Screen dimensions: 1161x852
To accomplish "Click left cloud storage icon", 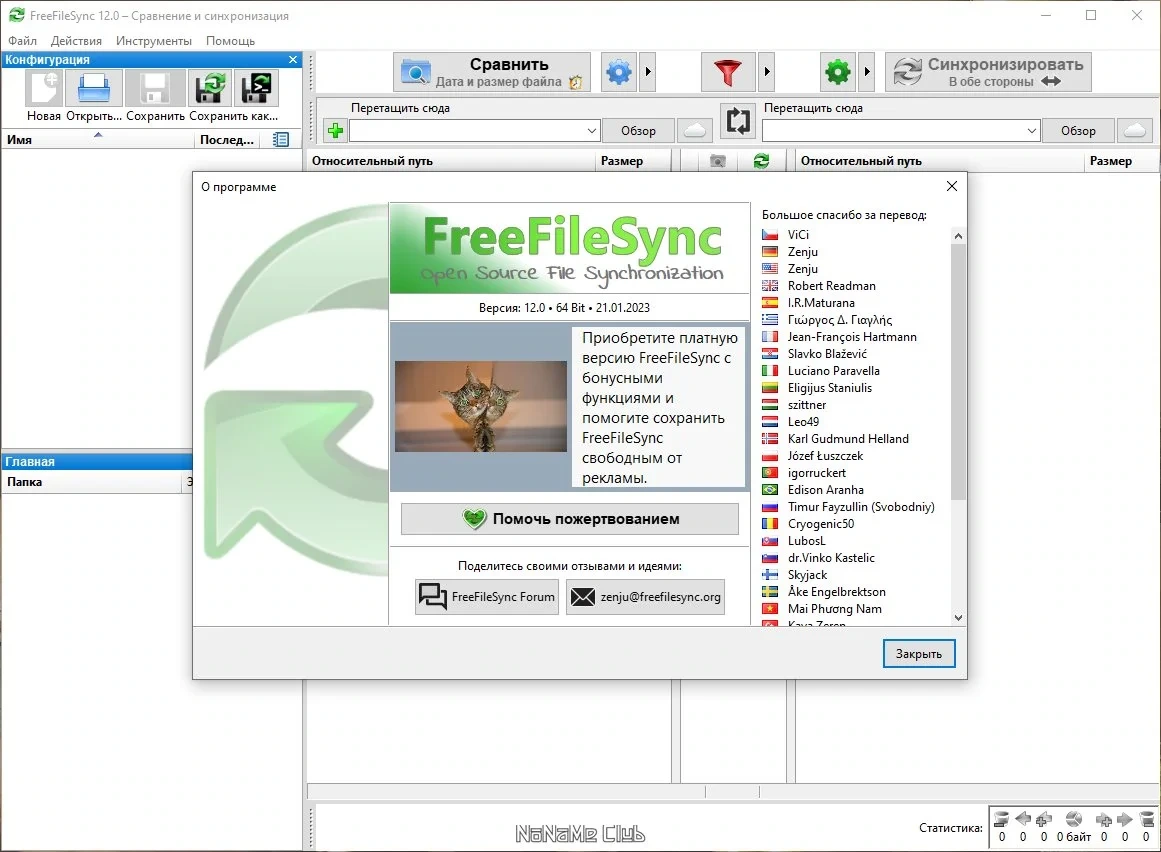I will [x=695, y=131].
